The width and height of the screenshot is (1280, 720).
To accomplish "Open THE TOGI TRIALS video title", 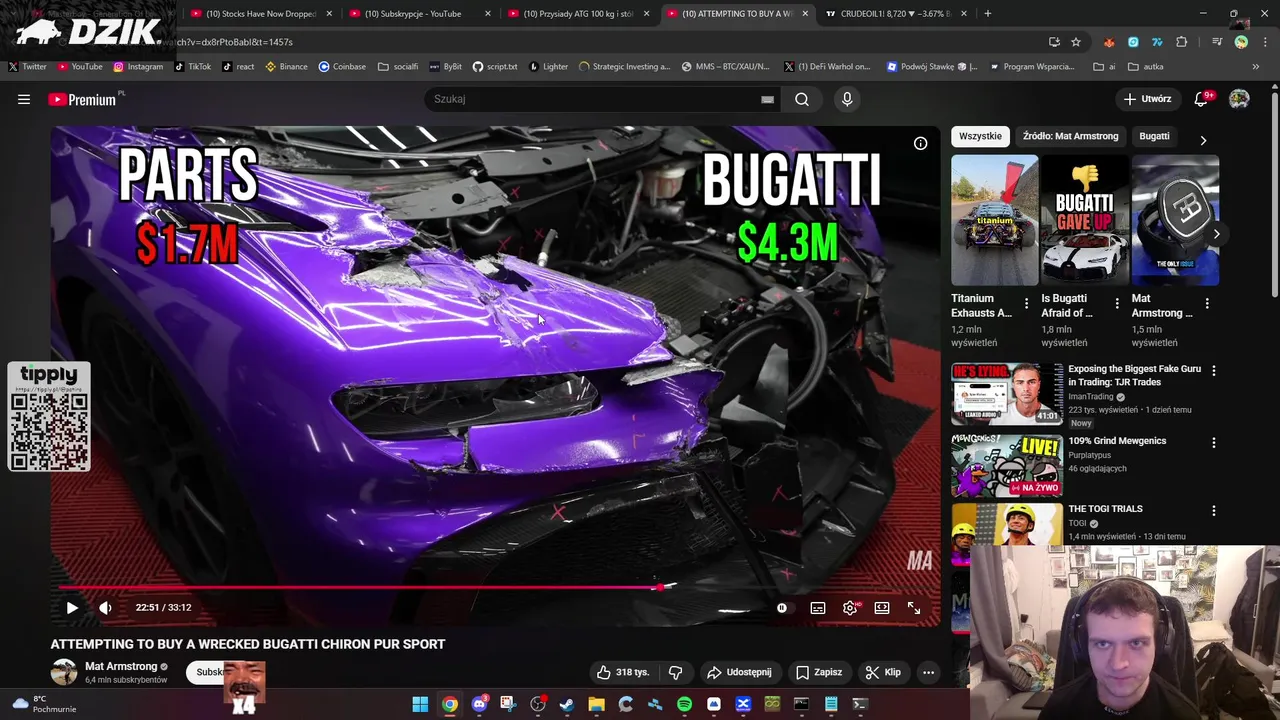I will (1105, 509).
